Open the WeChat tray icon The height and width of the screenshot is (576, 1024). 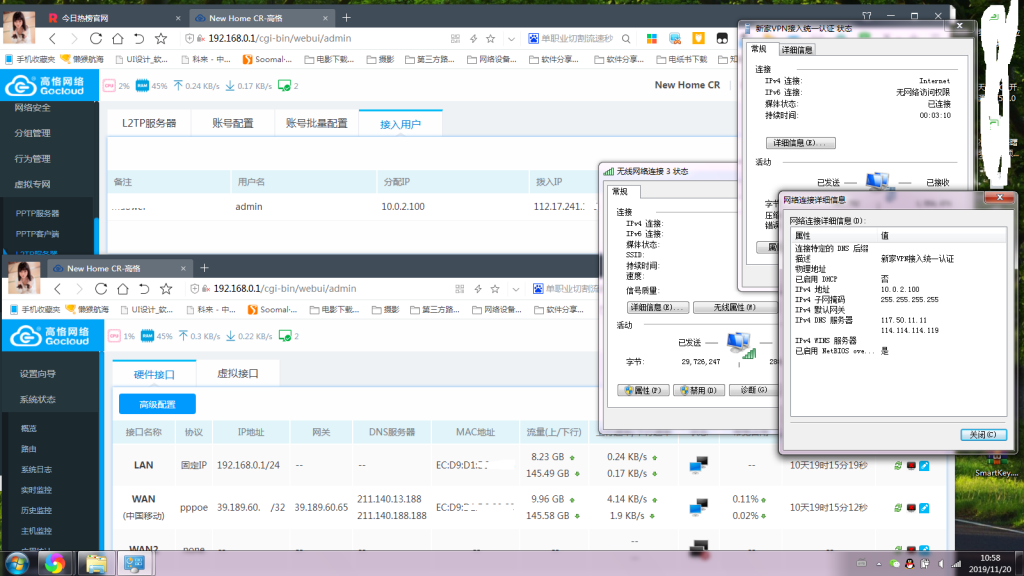tap(895, 564)
